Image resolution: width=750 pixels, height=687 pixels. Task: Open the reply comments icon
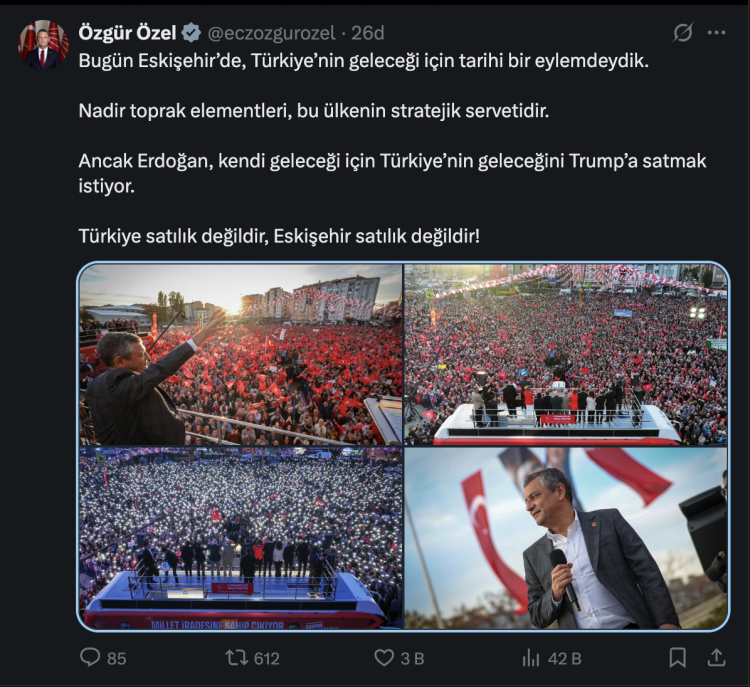click(90, 657)
